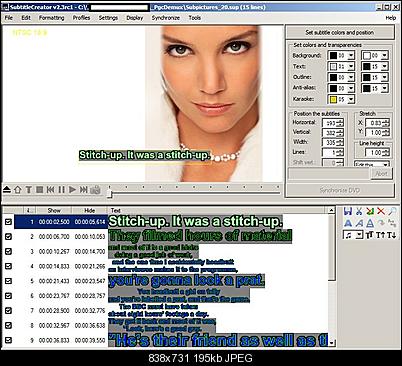This screenshot has width=402, height=366.
Task: Jump to the previous subtitle
Action: coord(50,190)
